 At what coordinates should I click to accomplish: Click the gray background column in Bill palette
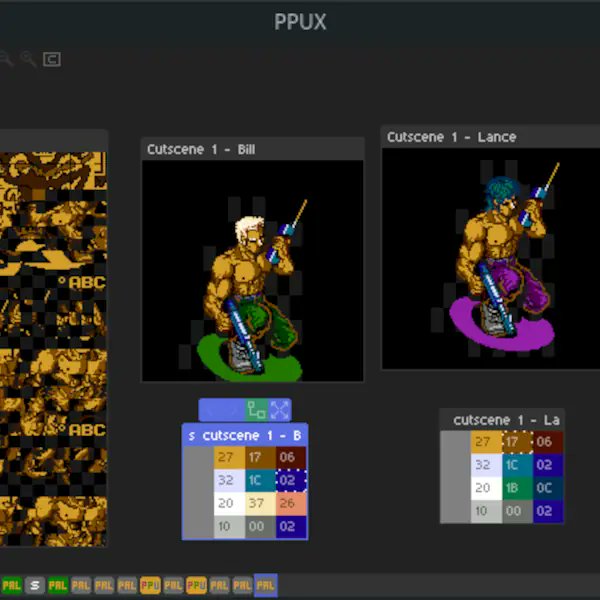pyautogui.click(x=199, y=492)
